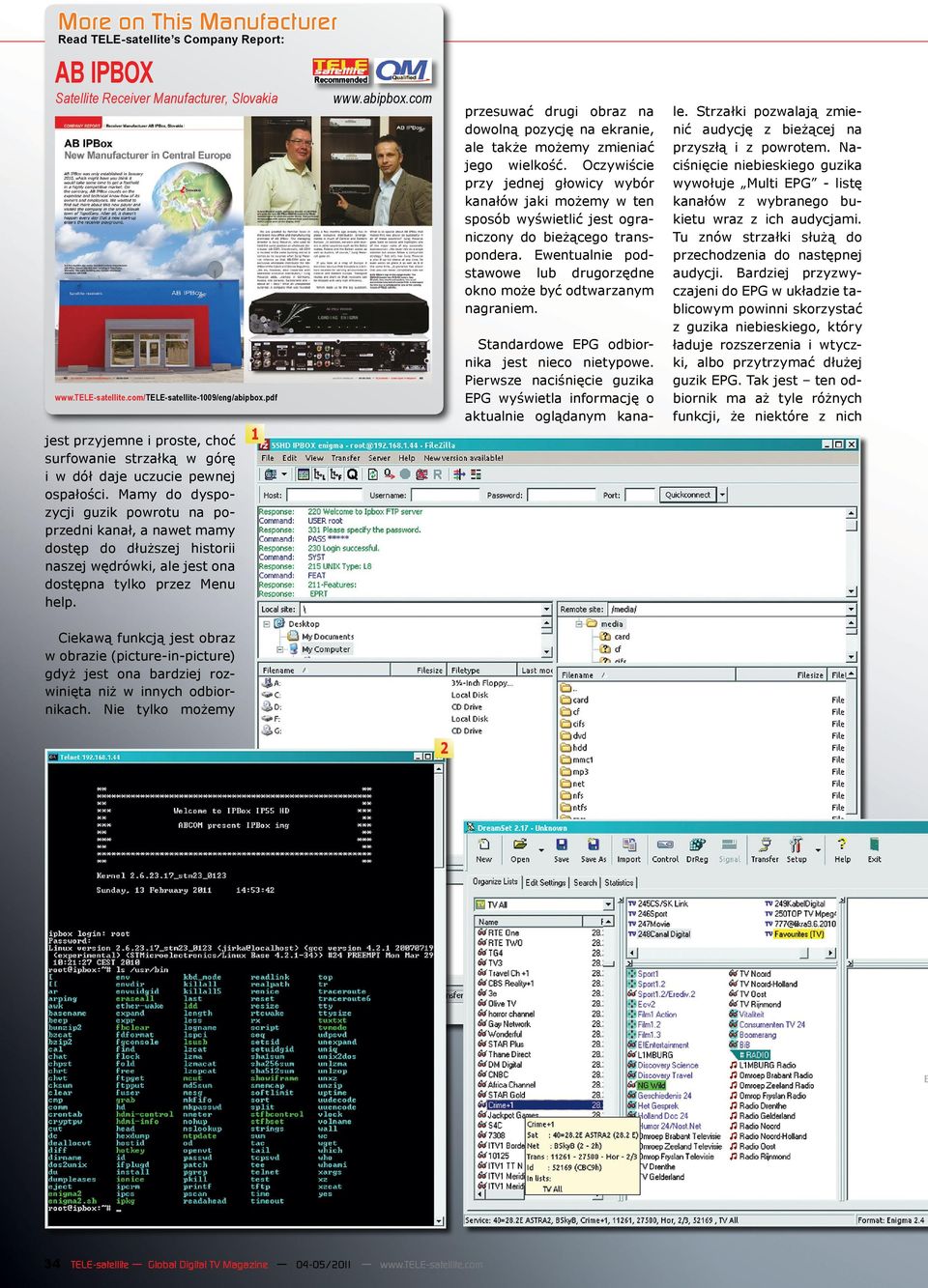
Task: Select Favourites (TV) bouquet in DreamSet
Action: (x=794, y=934)
